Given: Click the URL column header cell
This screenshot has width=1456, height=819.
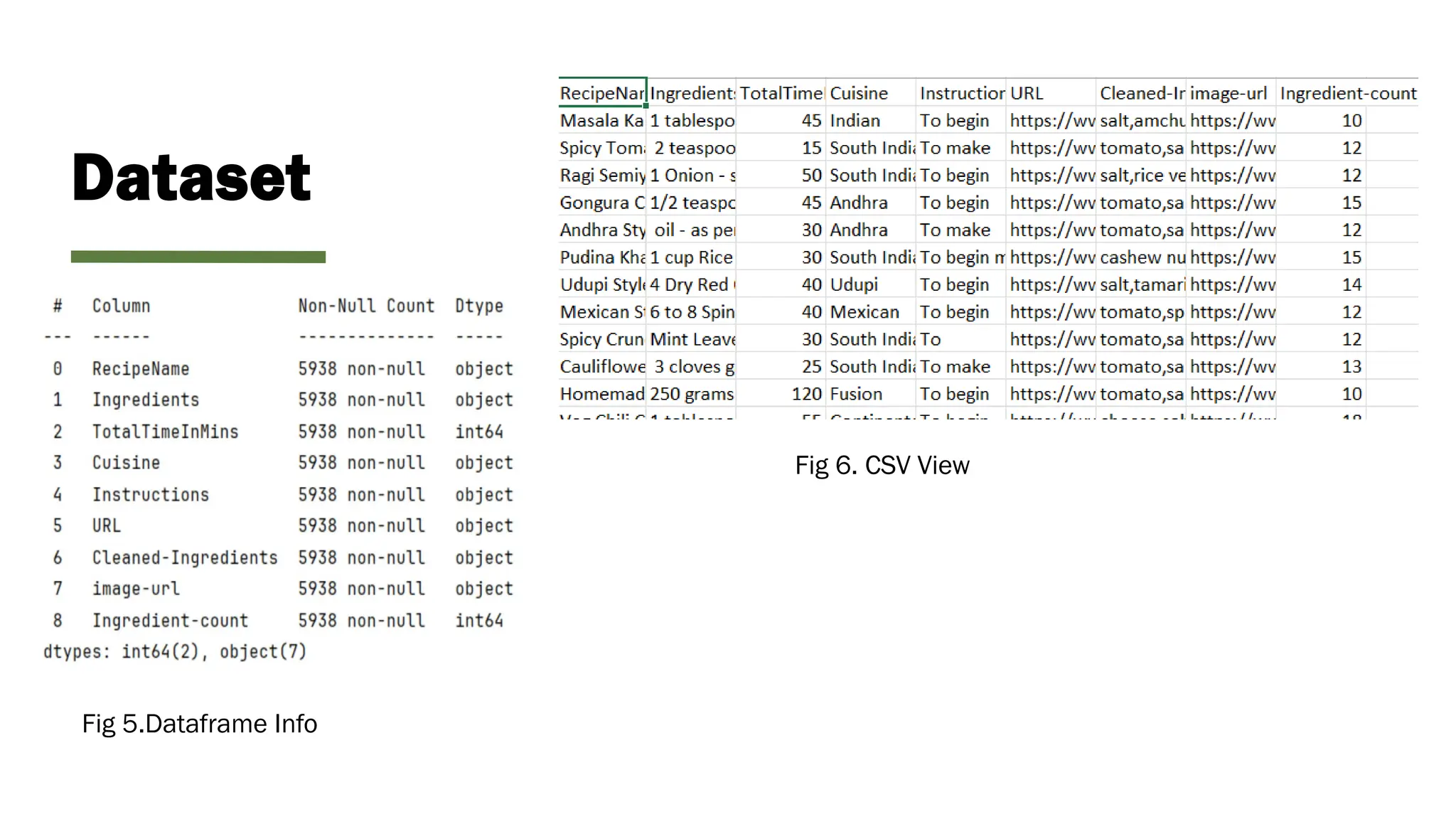Looking at the screenshot, I should click(x=1050, y=93).
